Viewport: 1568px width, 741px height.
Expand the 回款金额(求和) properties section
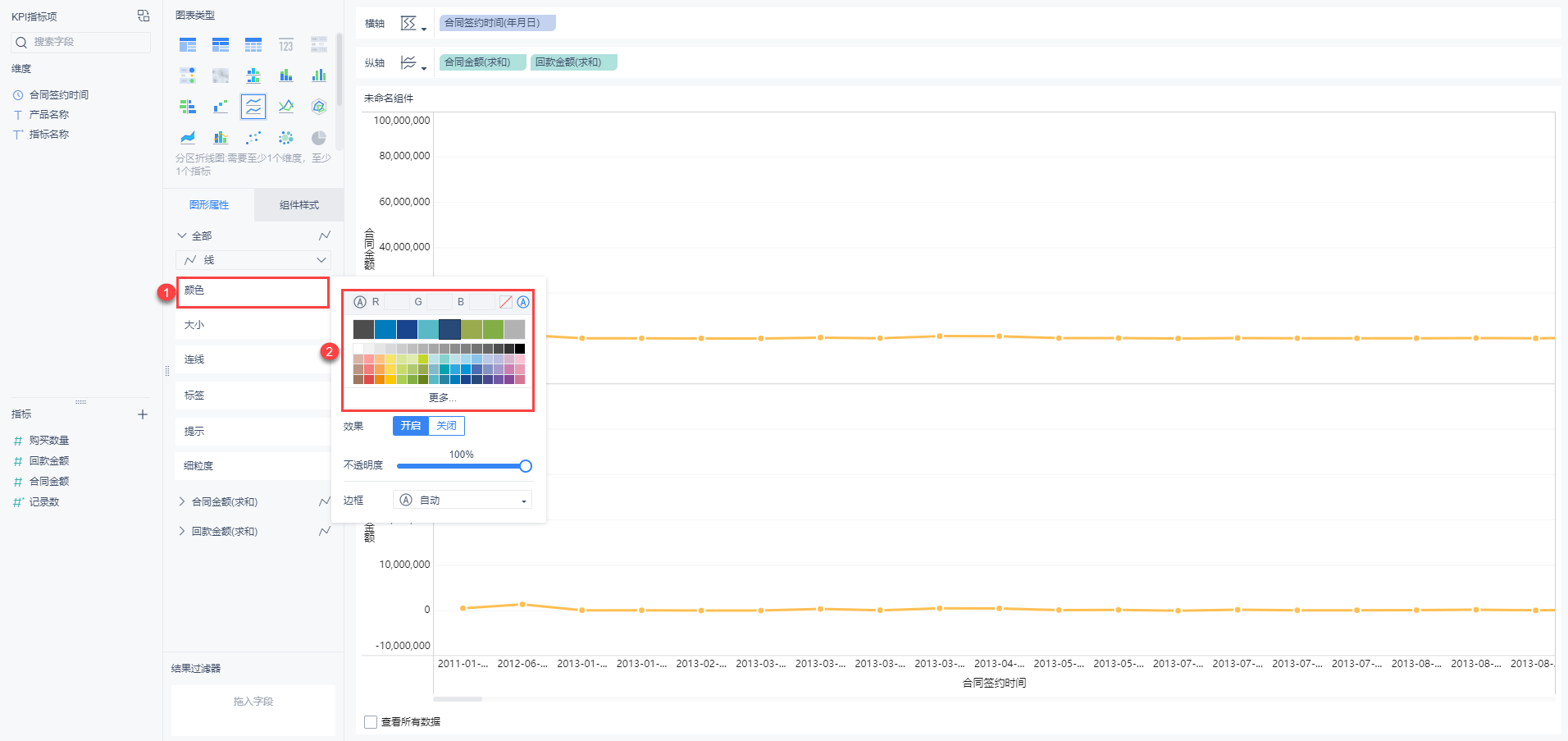[x=182, y=531]
